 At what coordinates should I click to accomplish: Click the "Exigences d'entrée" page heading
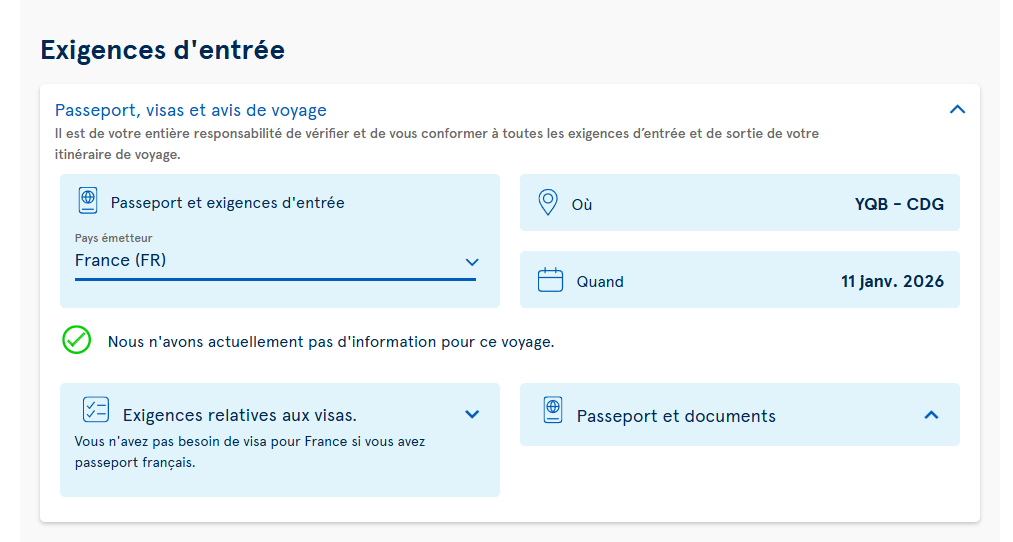point(162,49)
